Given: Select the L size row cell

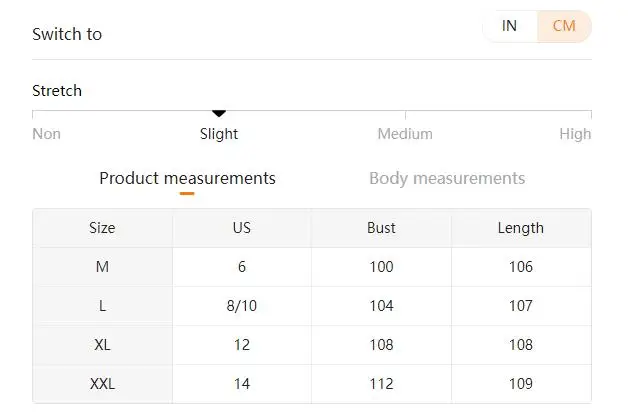Looking at the screenshot, I should [102, 306].
